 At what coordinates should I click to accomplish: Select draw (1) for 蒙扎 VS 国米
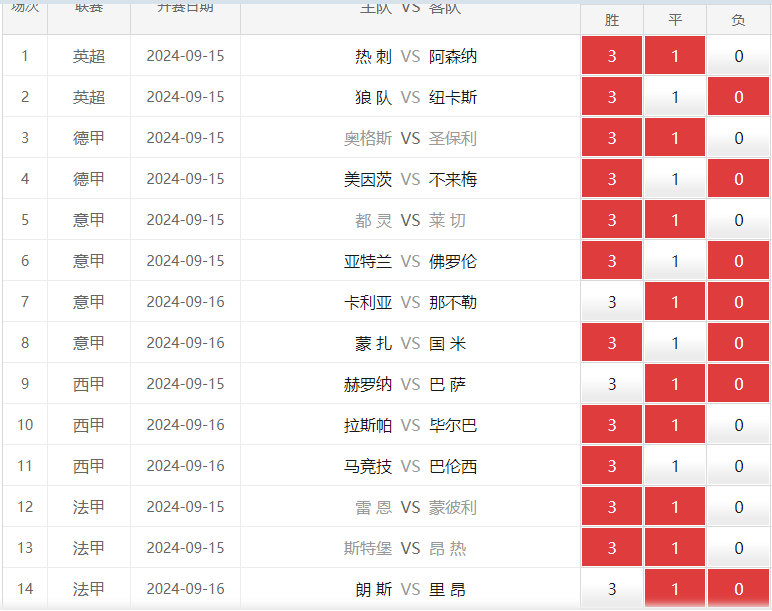pos(675,343)
